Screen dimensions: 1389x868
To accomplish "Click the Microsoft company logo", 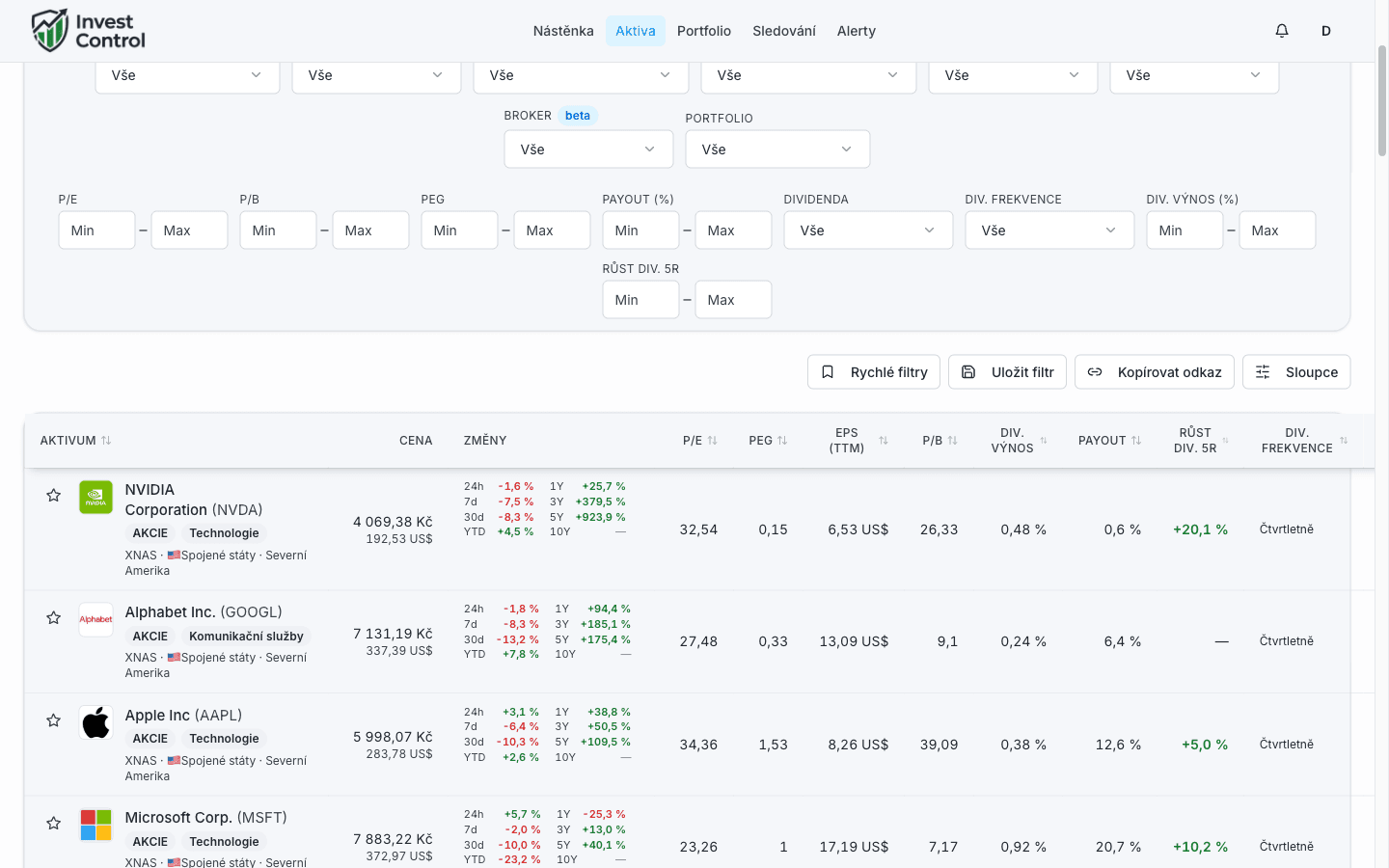I will pyautogui.click(x=95, y=826).
